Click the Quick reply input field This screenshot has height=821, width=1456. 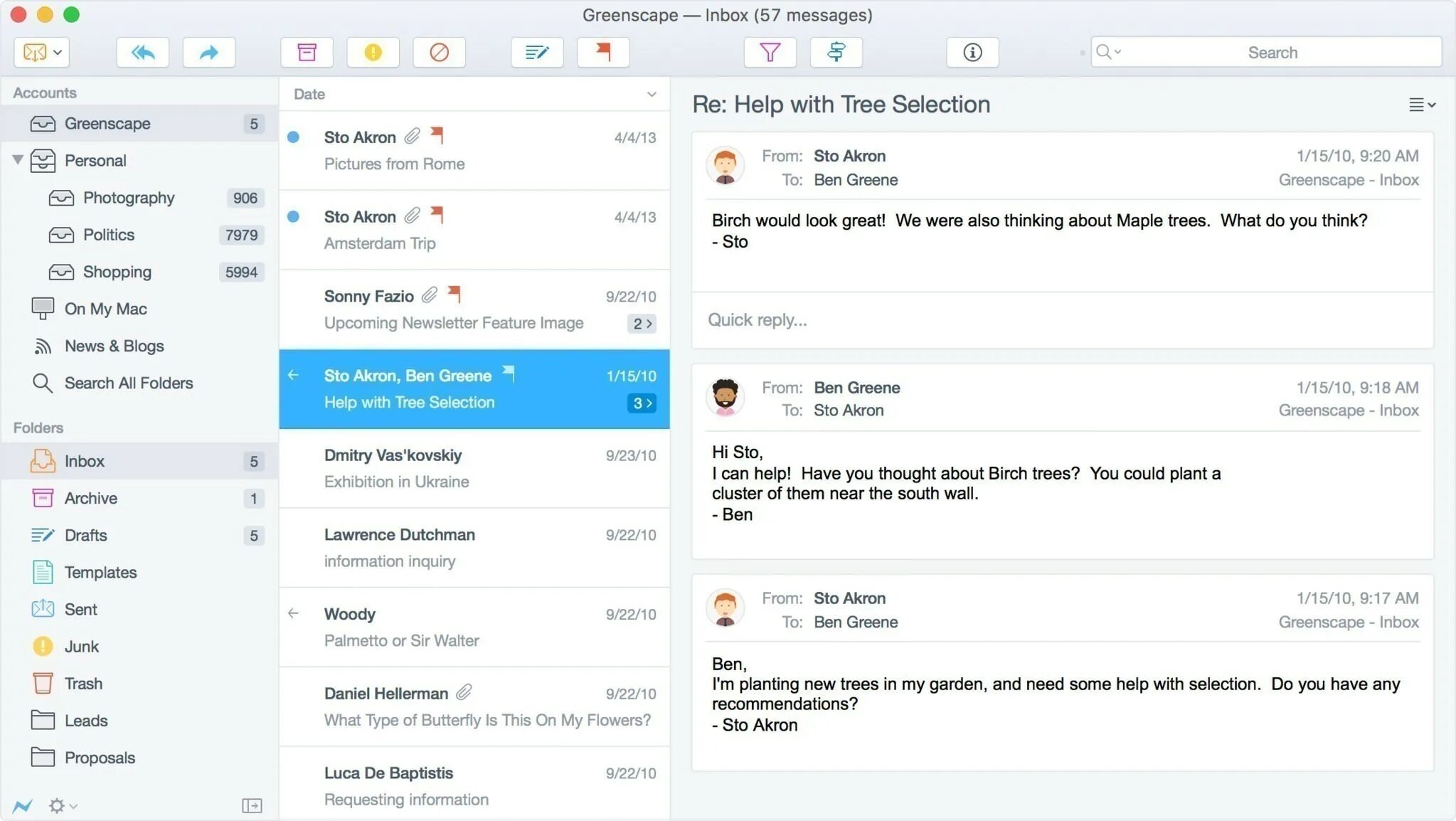[x=1062, y=319]
